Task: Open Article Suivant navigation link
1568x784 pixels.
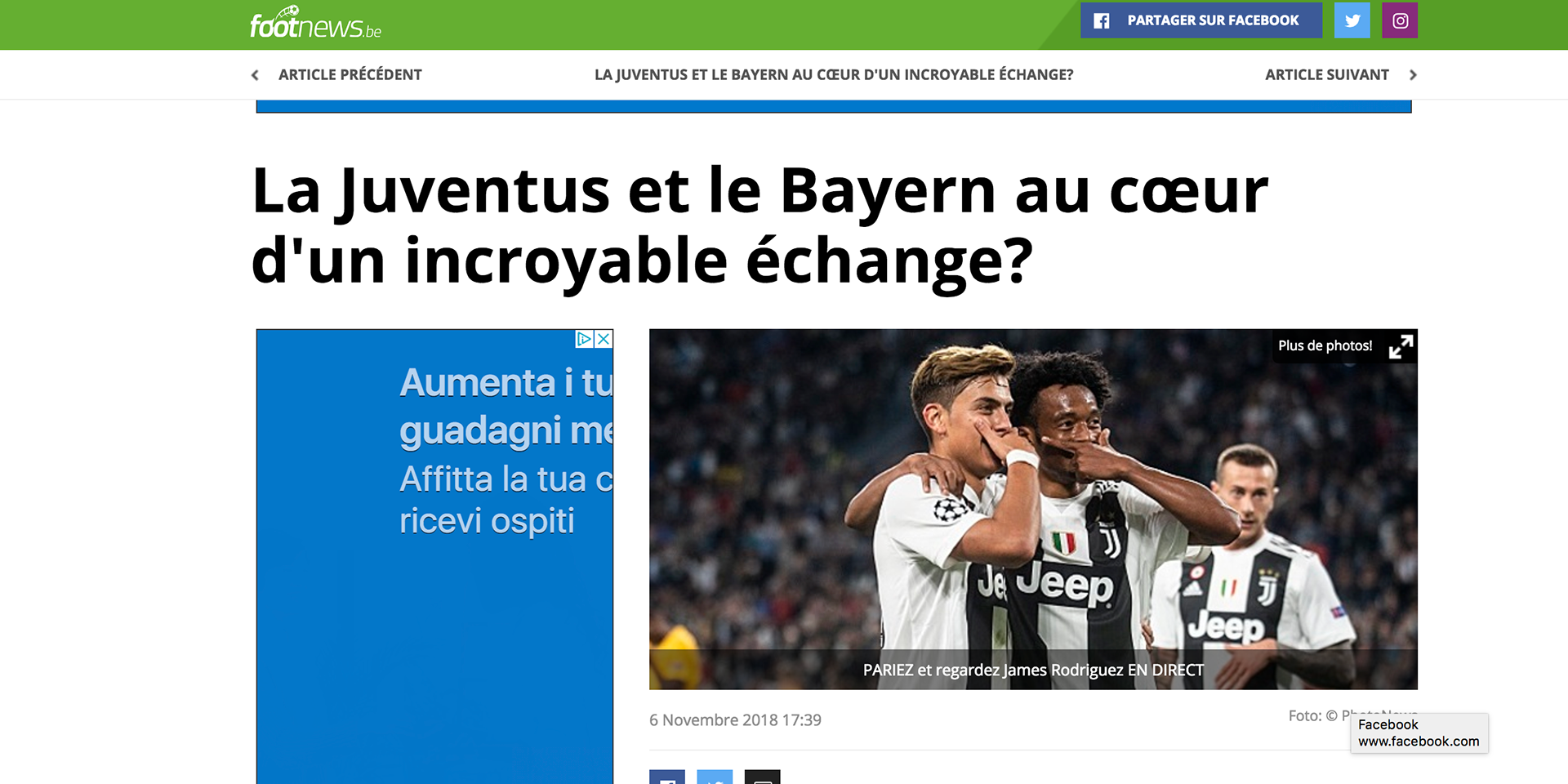Action: pyautogui.click(x=1327, y=75)
